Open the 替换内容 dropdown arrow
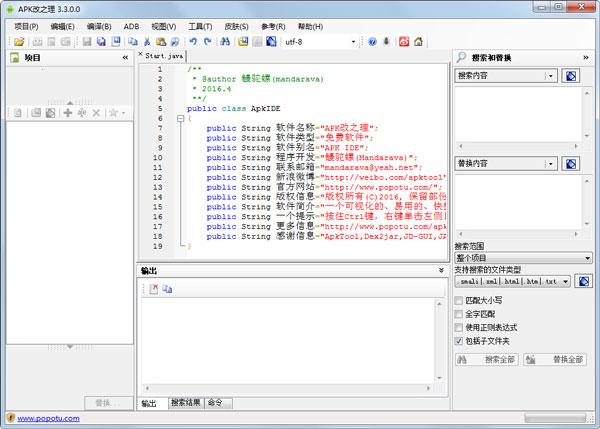 [551, 164]
